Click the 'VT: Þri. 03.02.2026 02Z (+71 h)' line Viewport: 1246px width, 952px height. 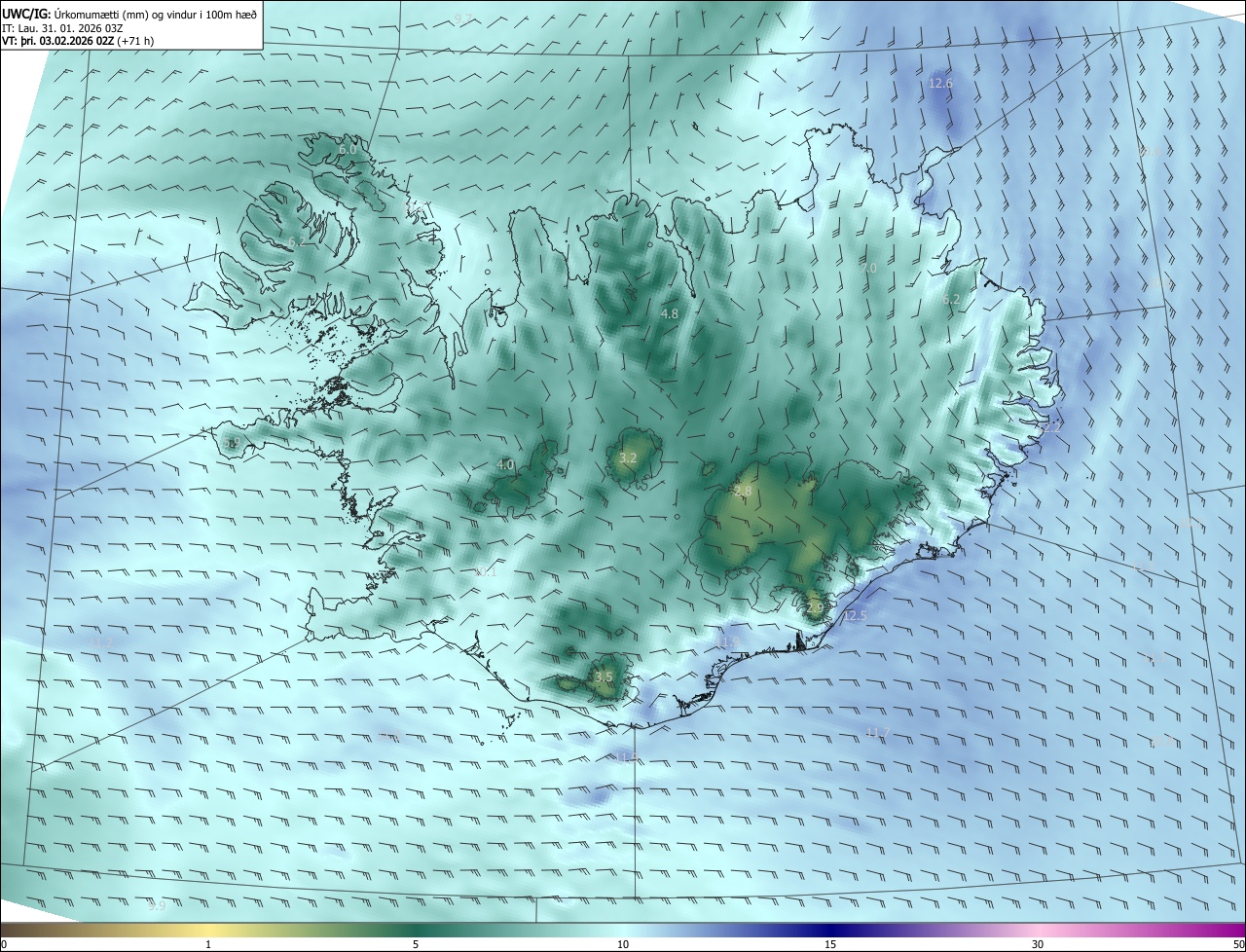[x=78, y=41]
